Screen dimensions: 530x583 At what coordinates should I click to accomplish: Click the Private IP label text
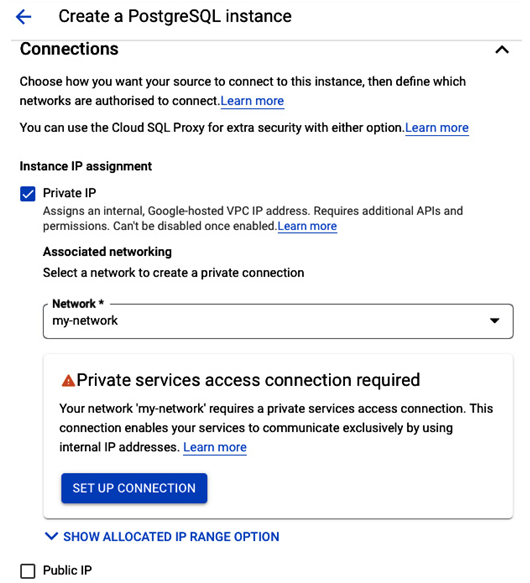70,193
